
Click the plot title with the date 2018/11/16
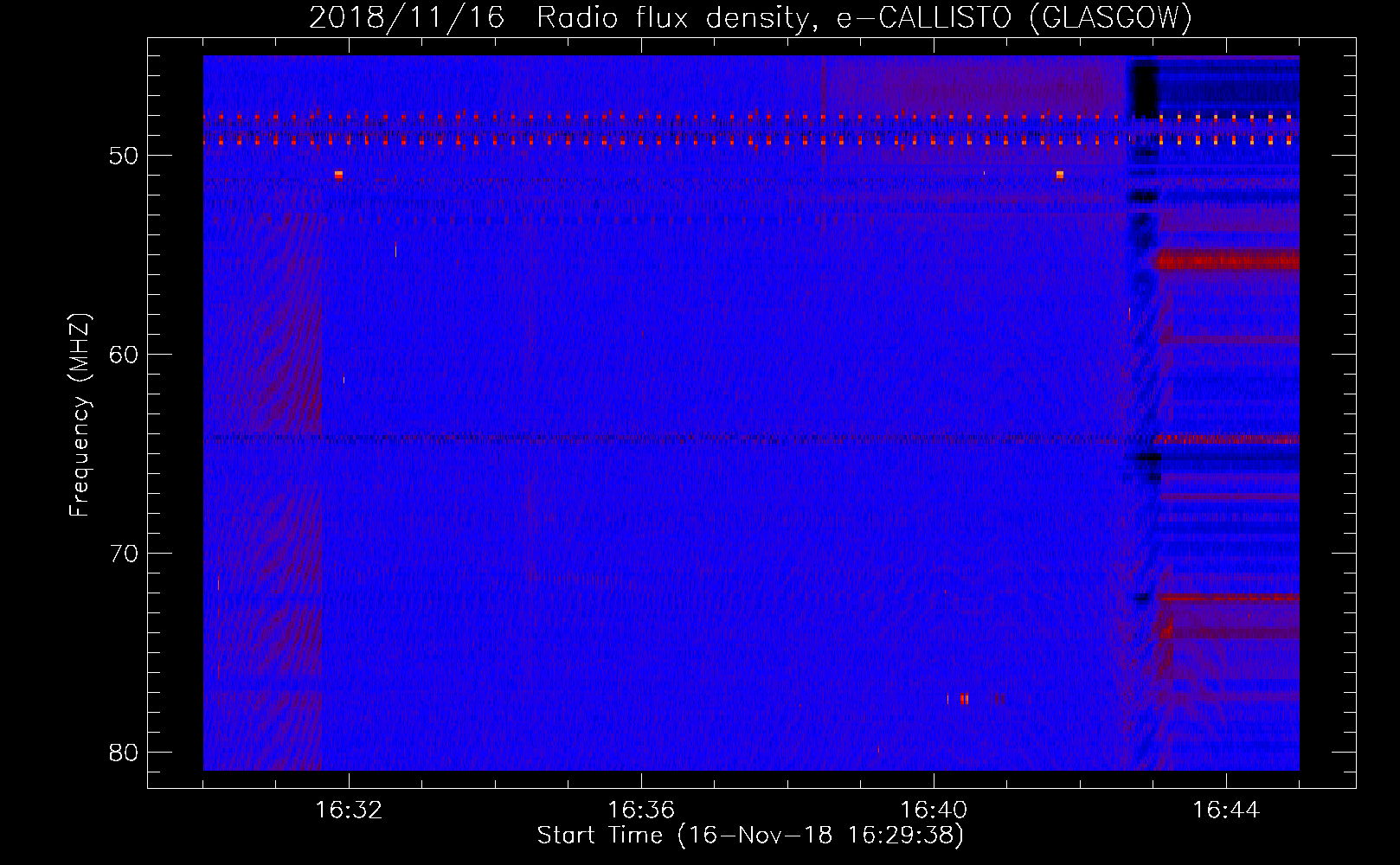coord(751,17)
